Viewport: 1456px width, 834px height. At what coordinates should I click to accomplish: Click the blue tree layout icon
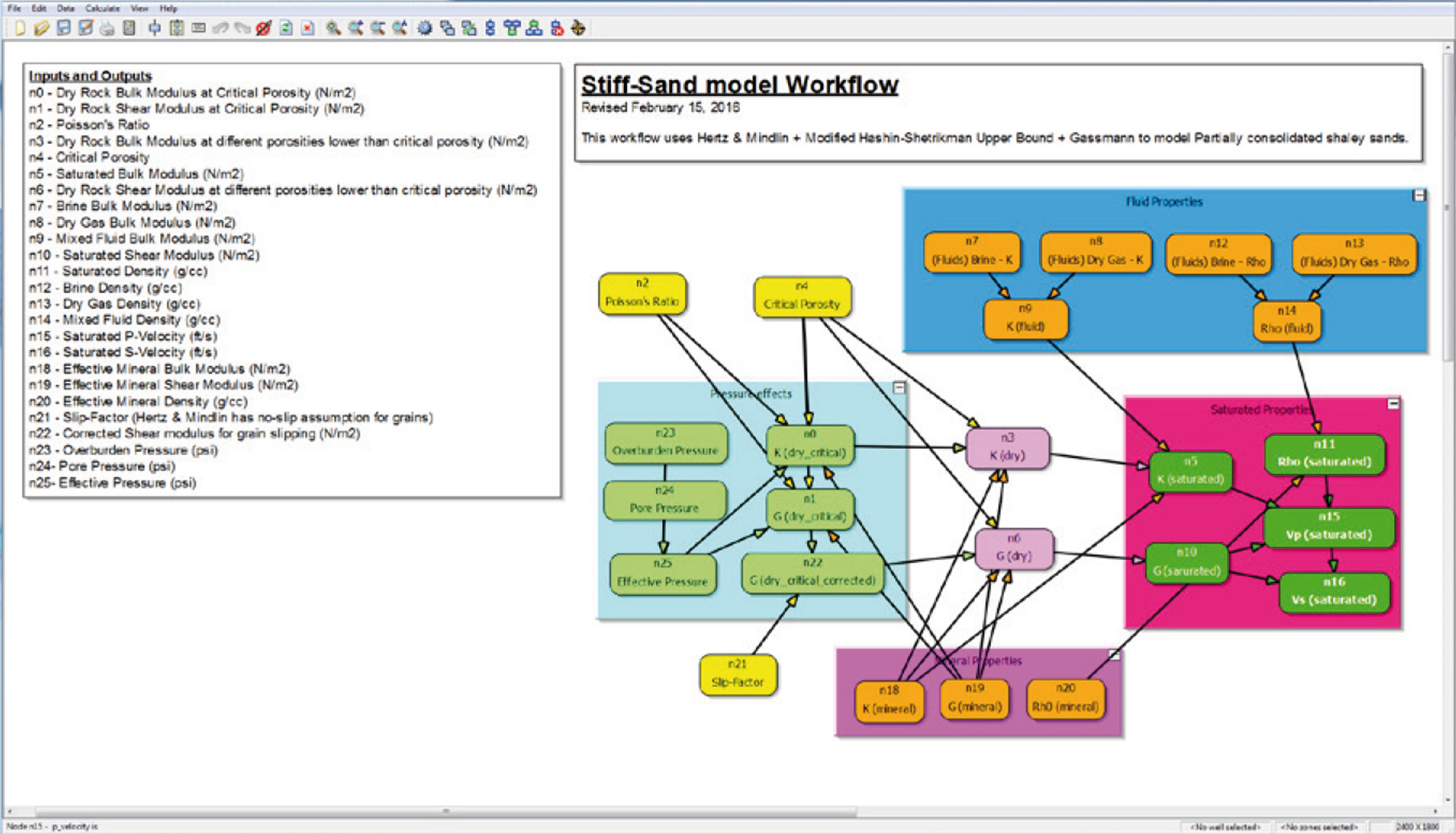click(x=512, y=28)
